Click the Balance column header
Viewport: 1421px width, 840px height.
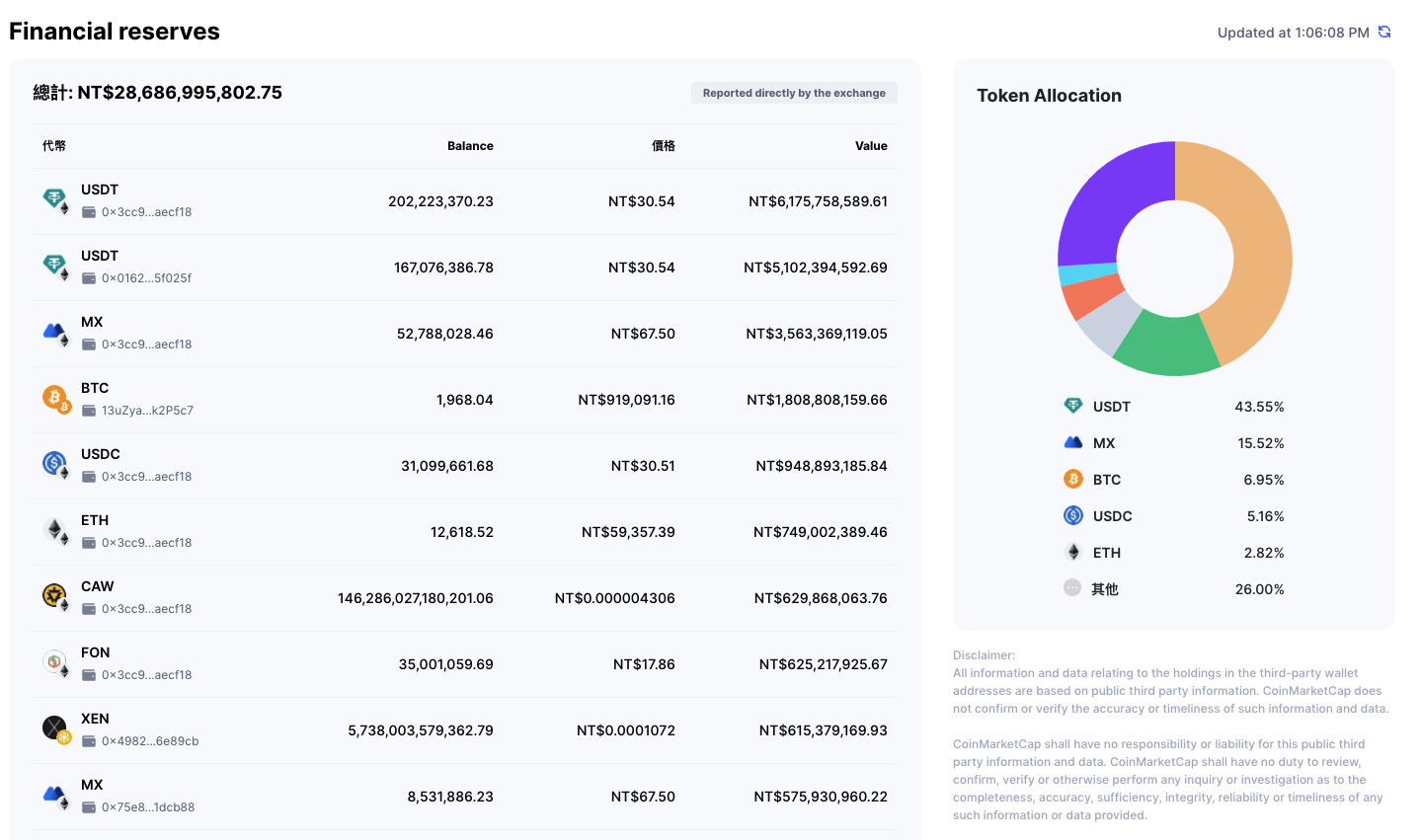(x=470, y=146)
